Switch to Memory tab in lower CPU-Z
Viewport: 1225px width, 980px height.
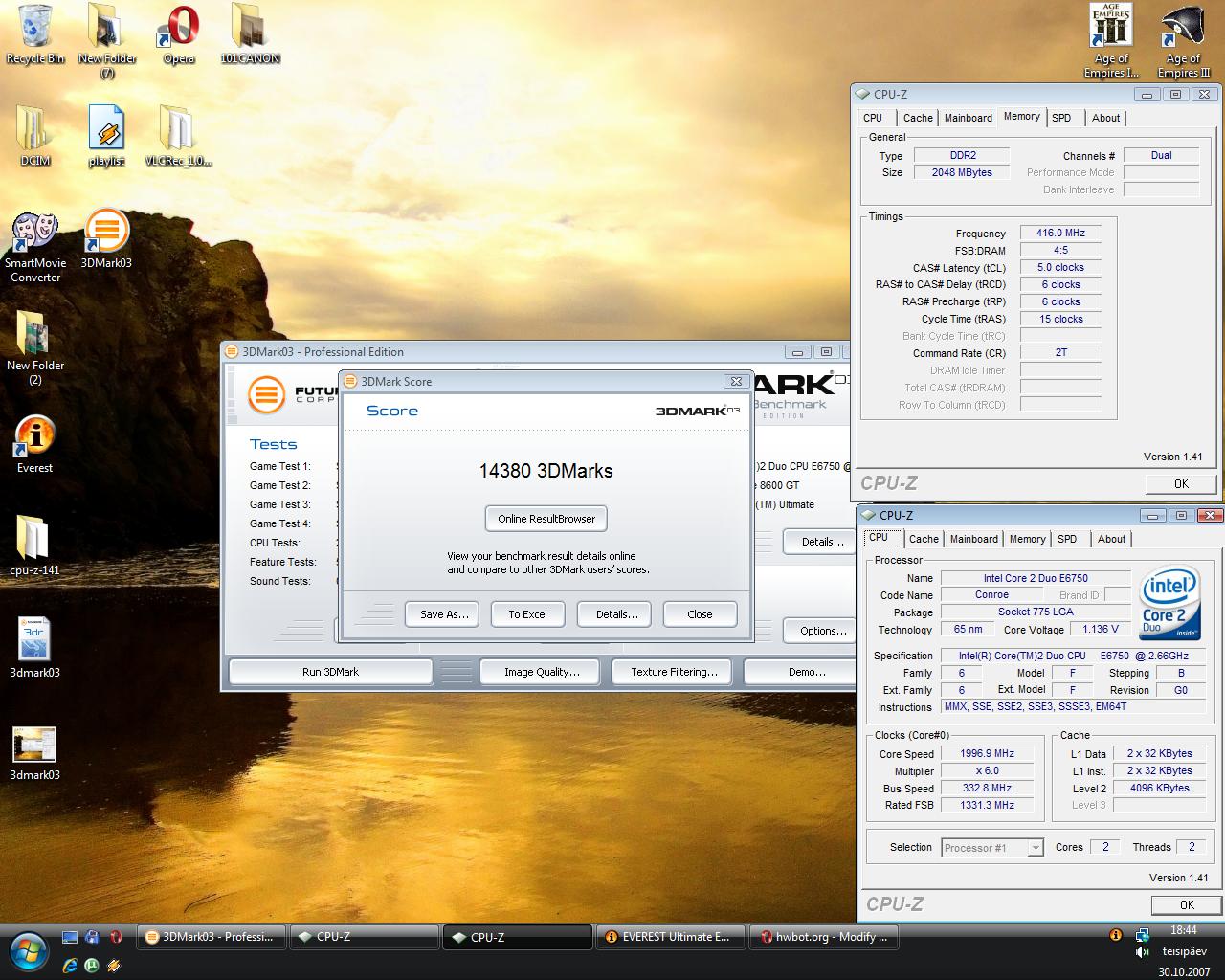pos(1027,539)
